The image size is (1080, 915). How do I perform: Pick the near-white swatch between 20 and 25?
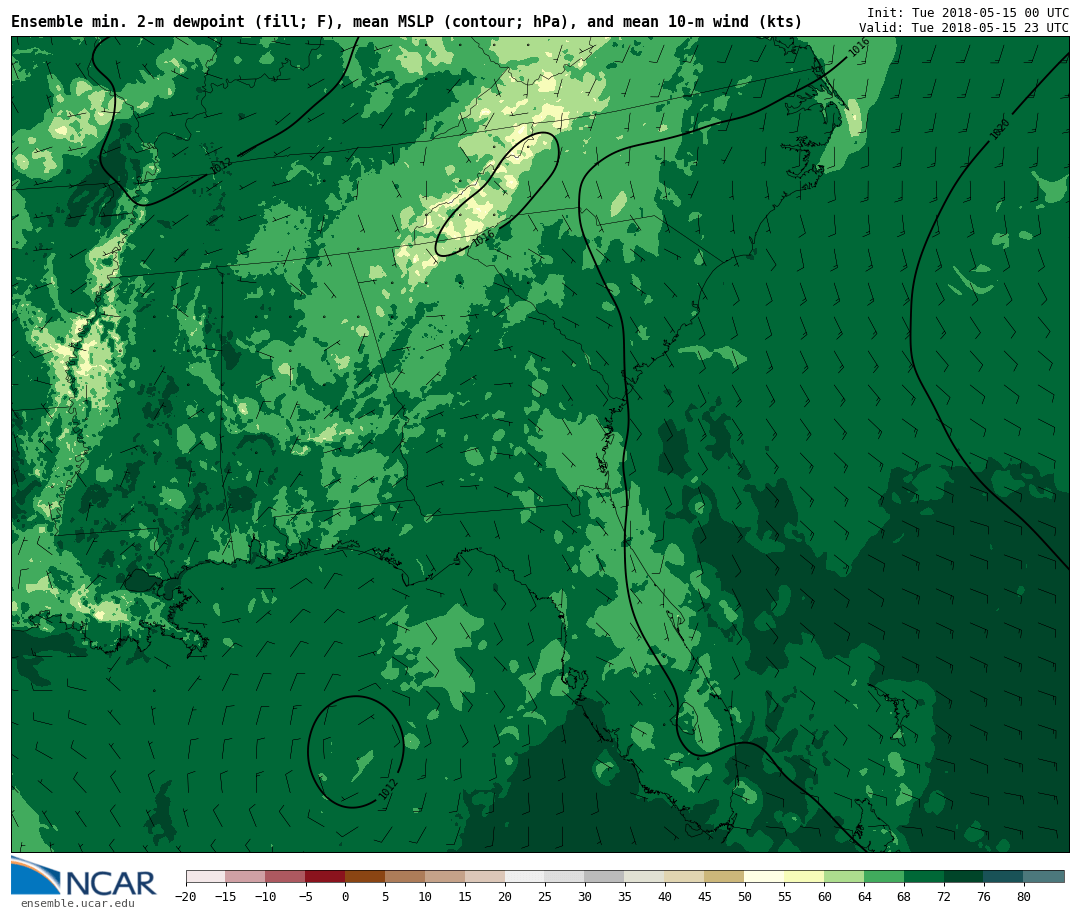pos(525,876)
